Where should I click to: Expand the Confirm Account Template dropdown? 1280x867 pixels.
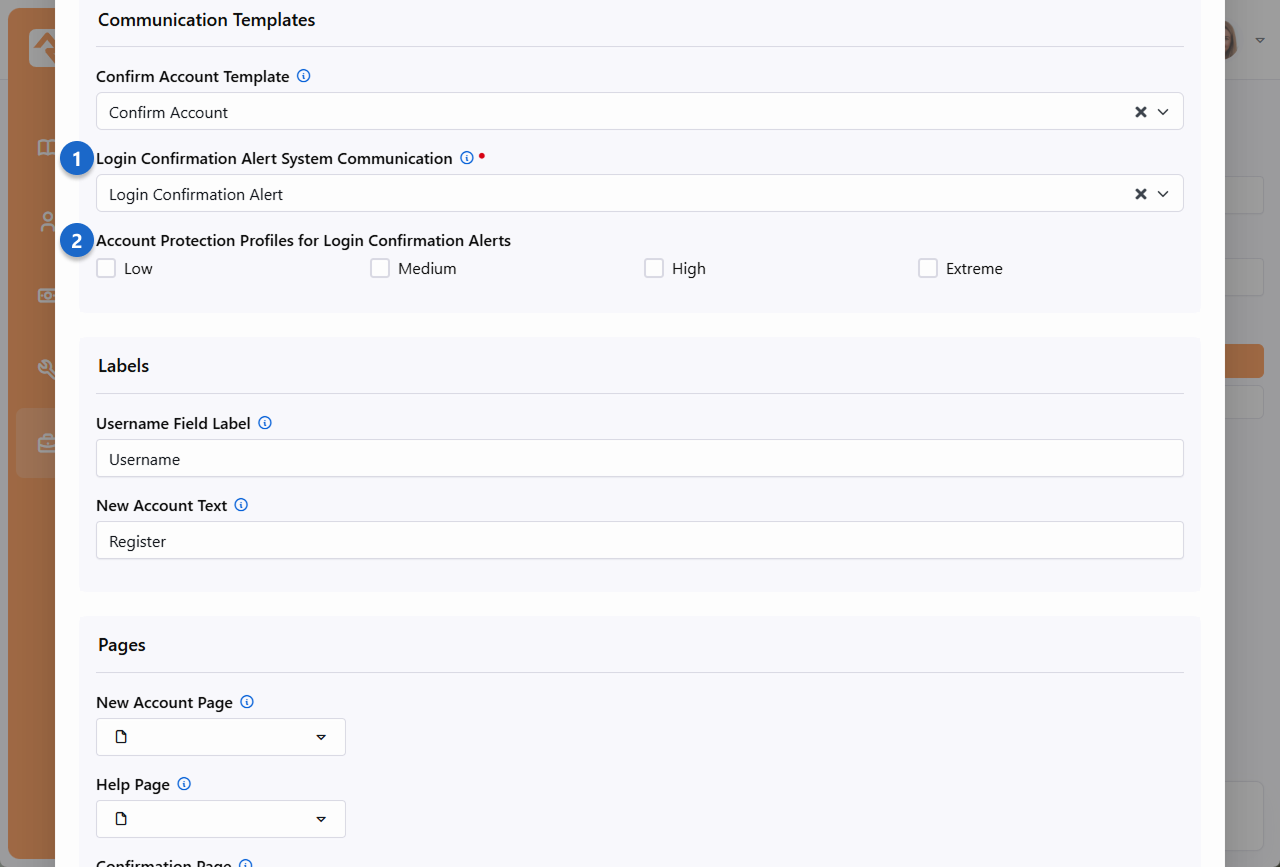pyautogui.click(x=1163, y=112)
